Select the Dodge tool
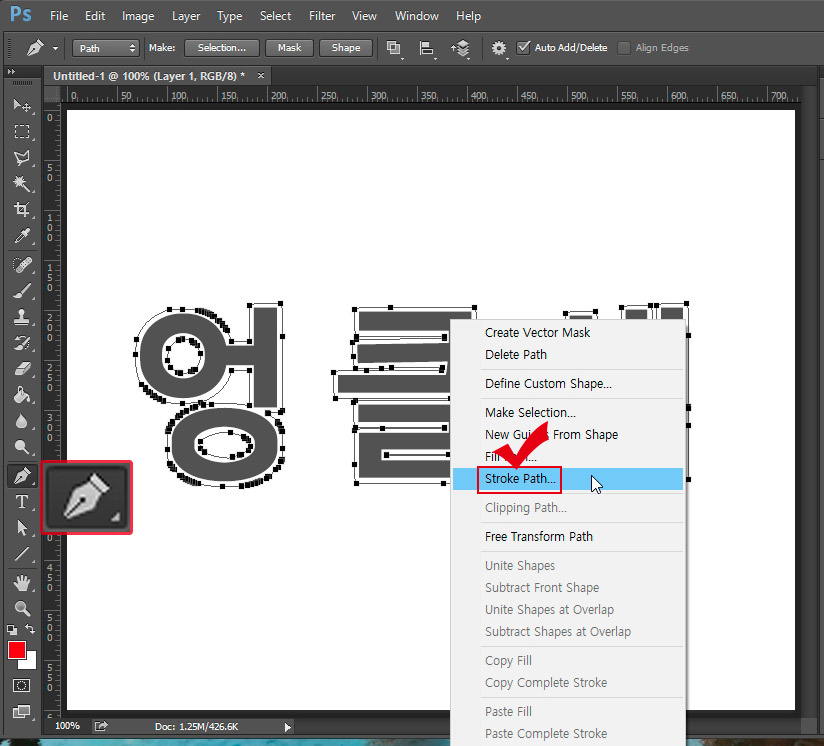 (22, 447)
